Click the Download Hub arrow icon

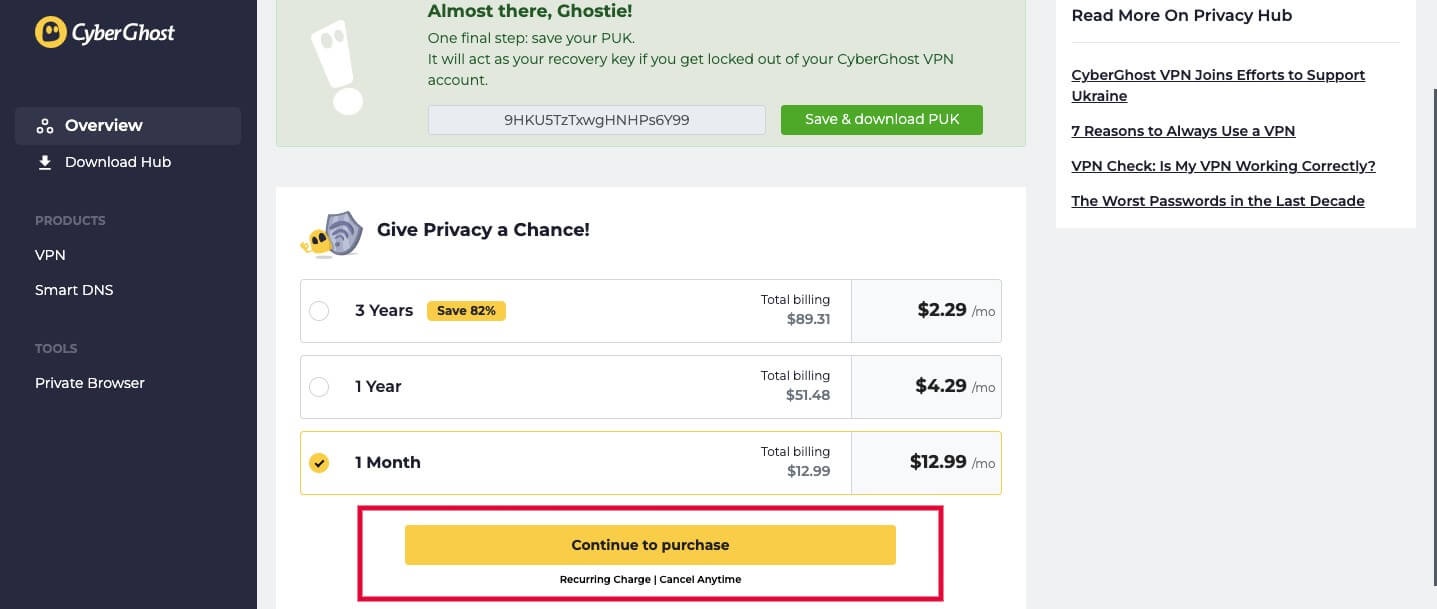tap(44, 162)
